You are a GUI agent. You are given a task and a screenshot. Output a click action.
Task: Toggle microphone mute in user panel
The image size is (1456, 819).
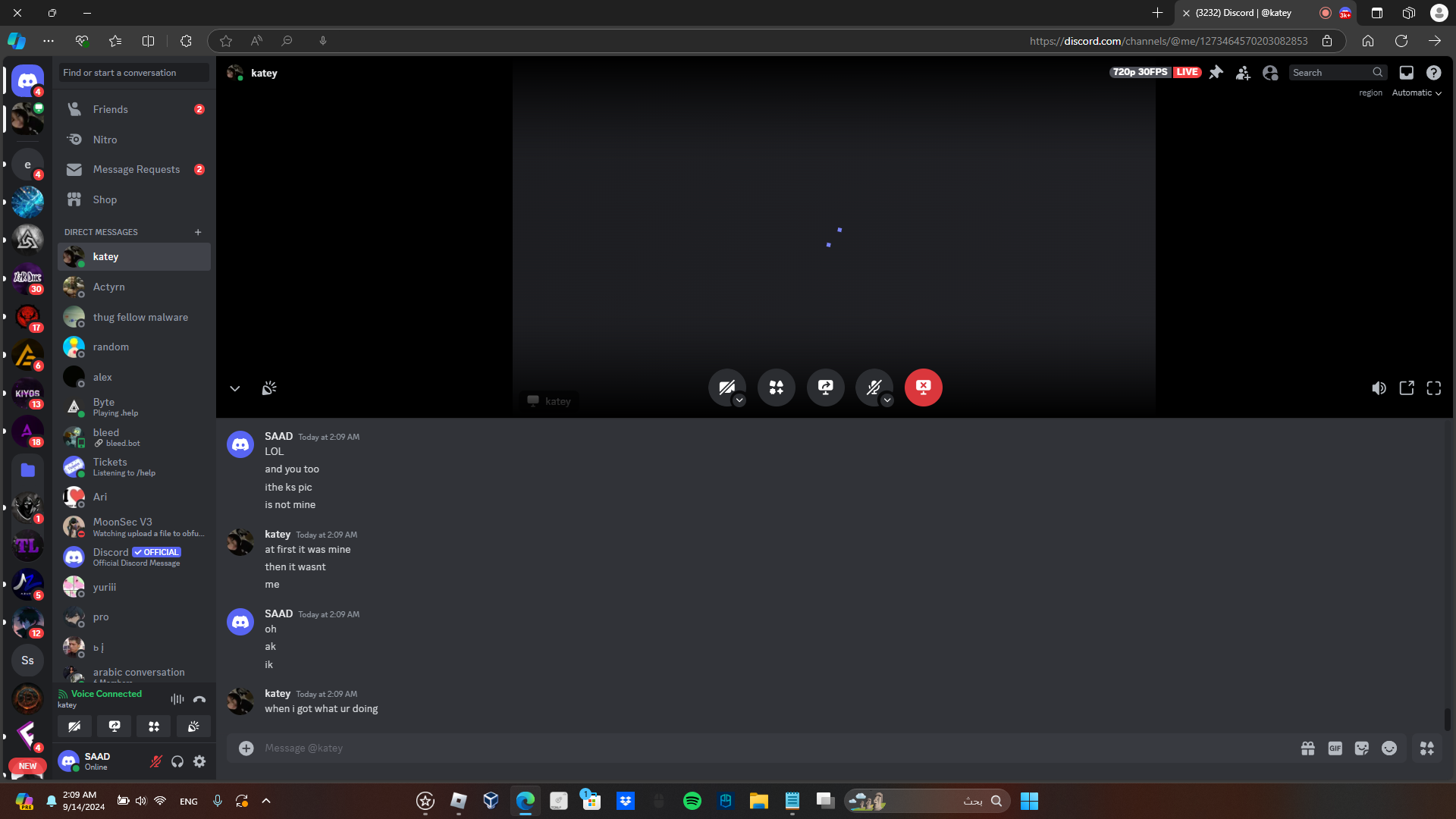pyautogui.click(x=155, y=761)
